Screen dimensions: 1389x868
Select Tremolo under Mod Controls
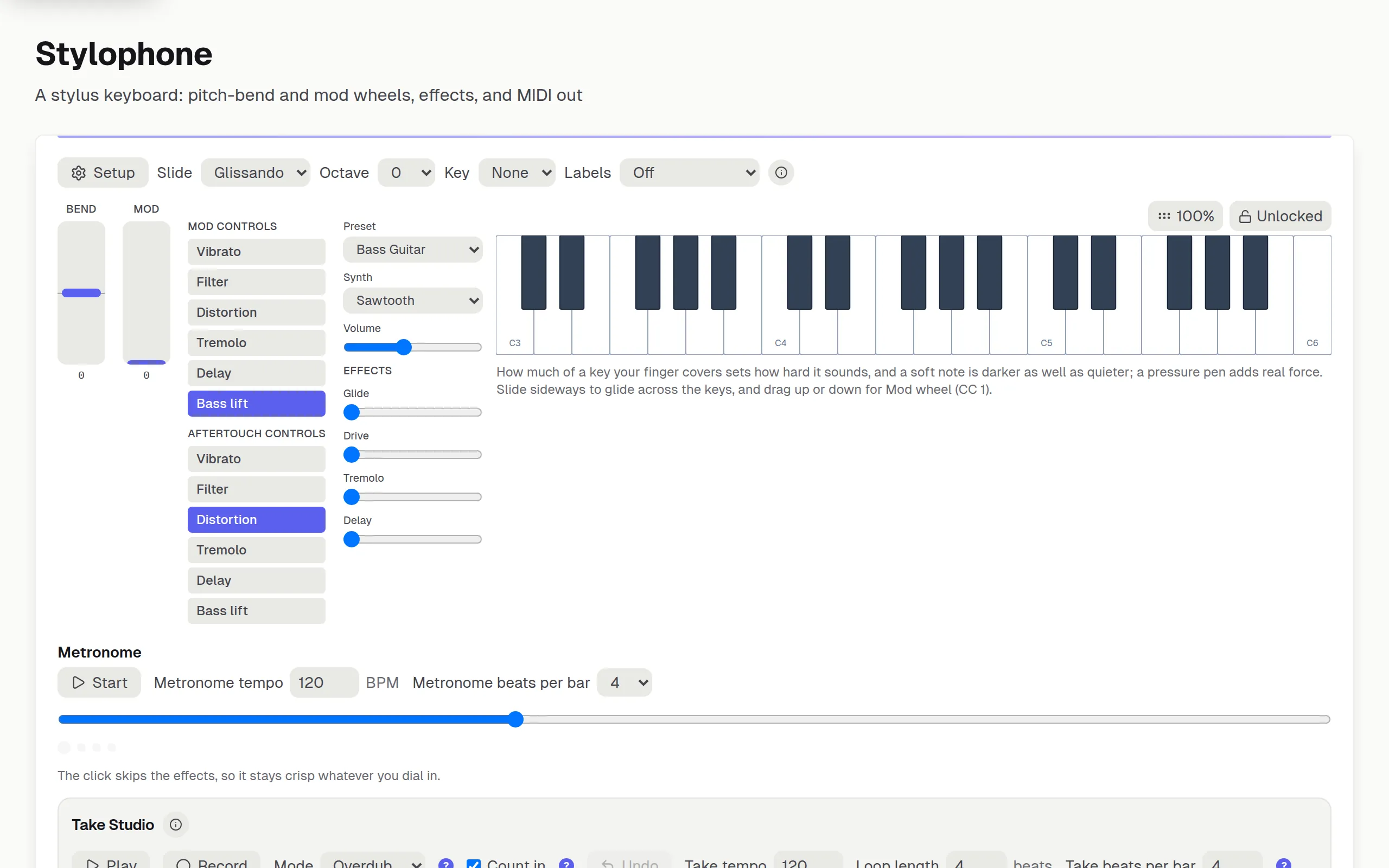pyautogui.click(x=257, y=343)
